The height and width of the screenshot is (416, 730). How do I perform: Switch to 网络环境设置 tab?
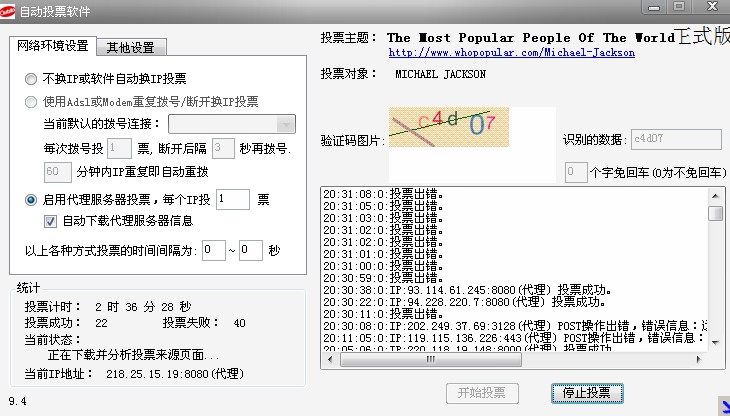point(53,46)
